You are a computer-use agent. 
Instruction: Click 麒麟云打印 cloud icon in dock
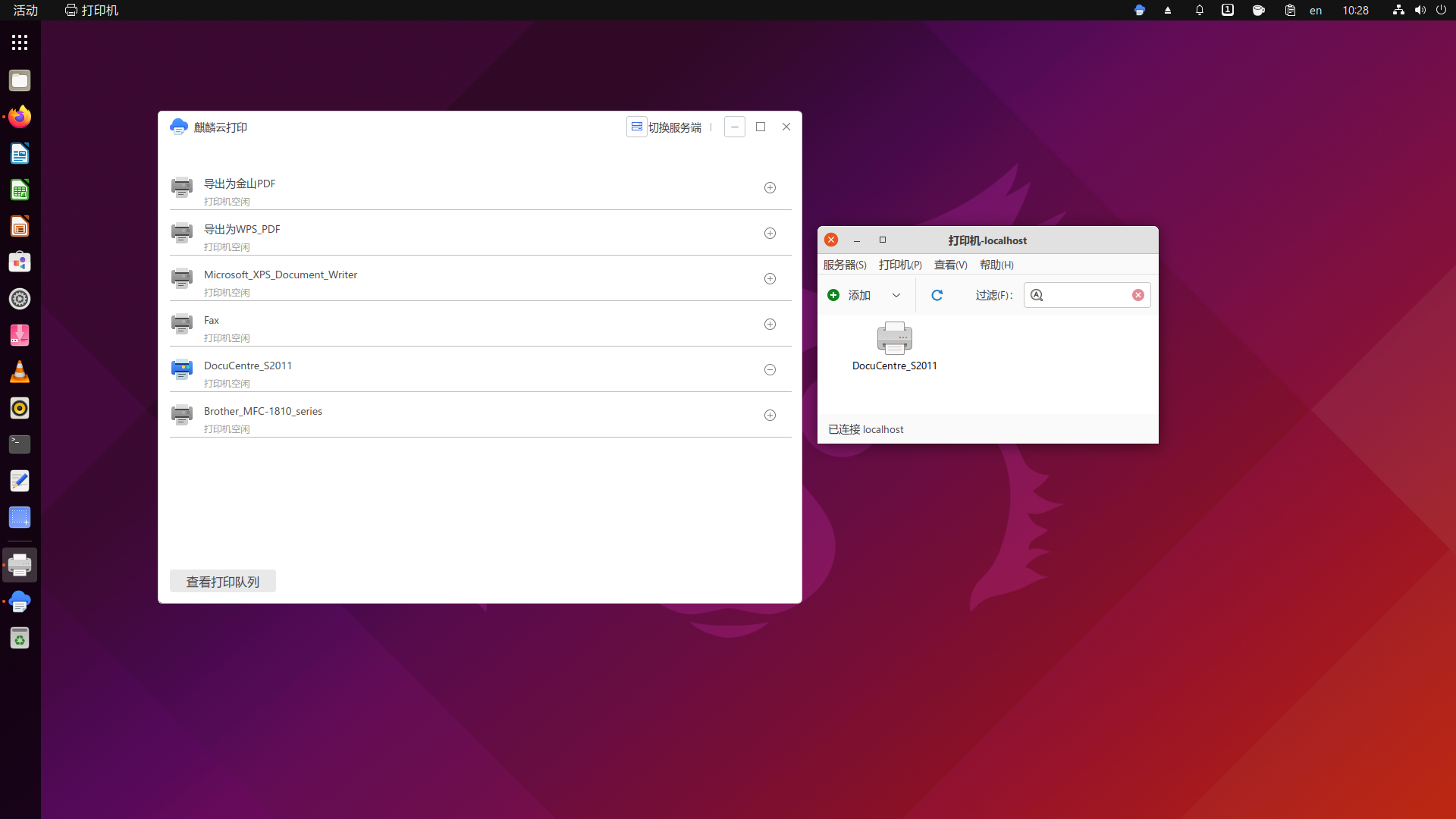[20, 601]
